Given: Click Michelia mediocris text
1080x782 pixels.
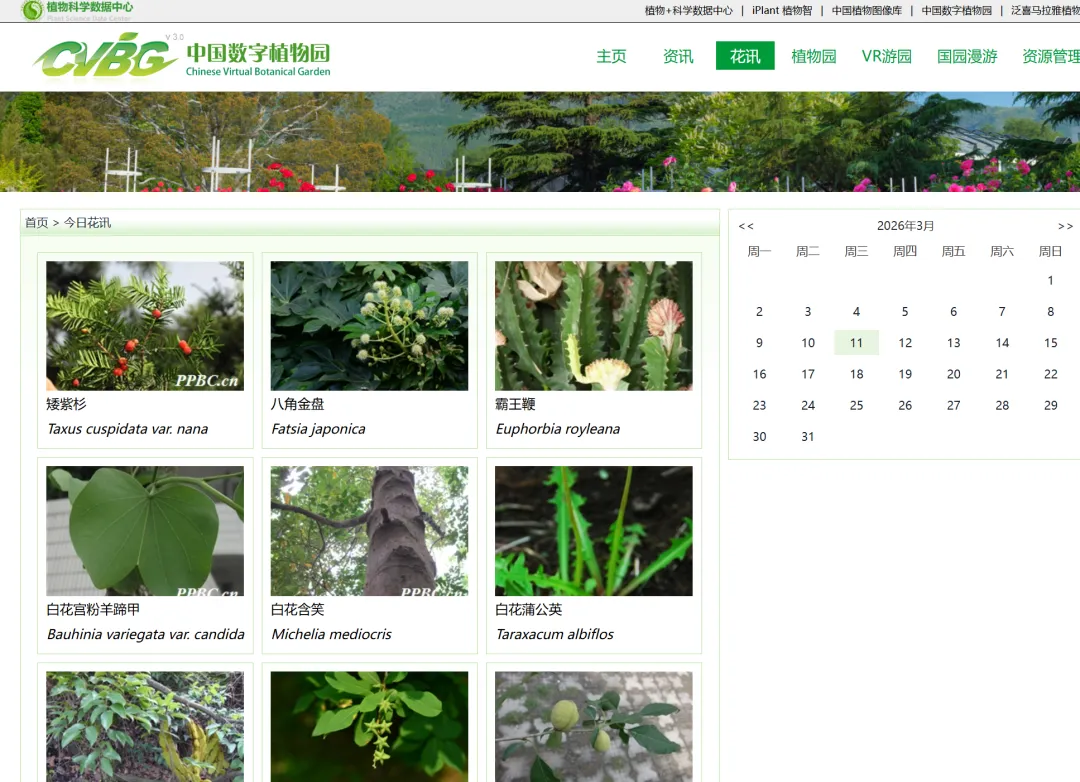Looking at the screenshot, I should click(x=331, y=635).
